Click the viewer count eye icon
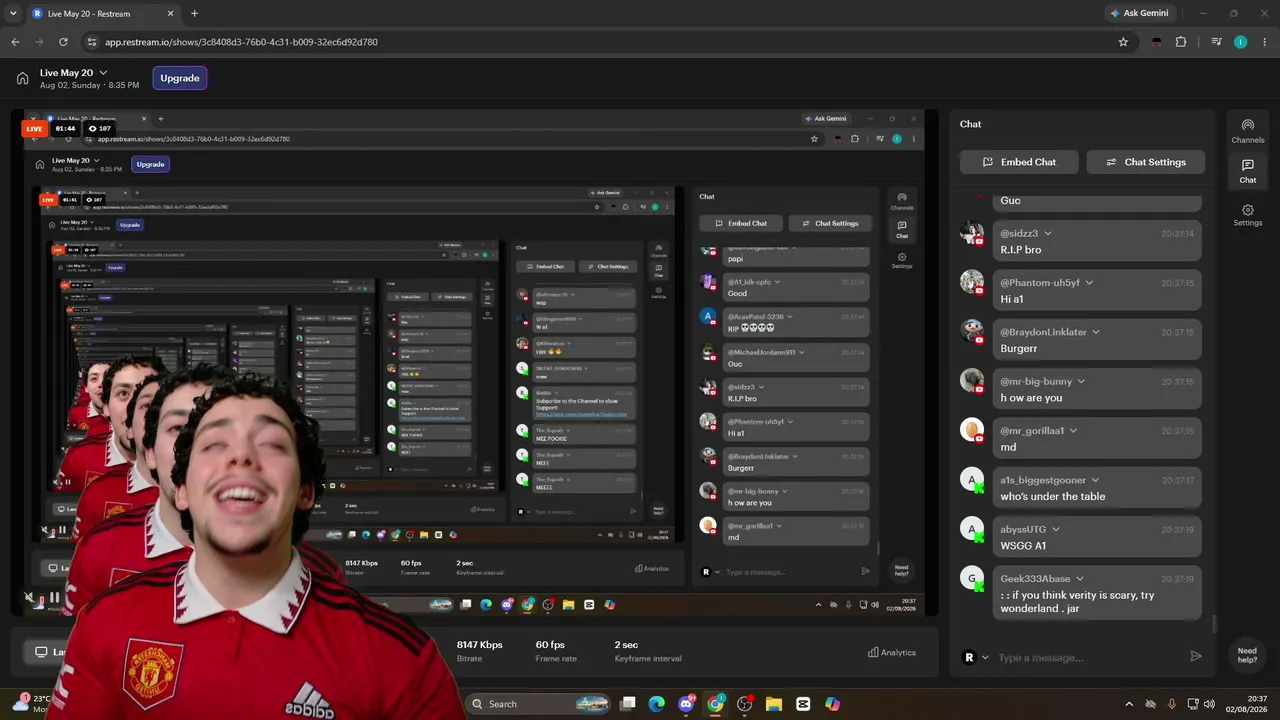The height and width of the screenshot is (720, 1280). (92, 129)
